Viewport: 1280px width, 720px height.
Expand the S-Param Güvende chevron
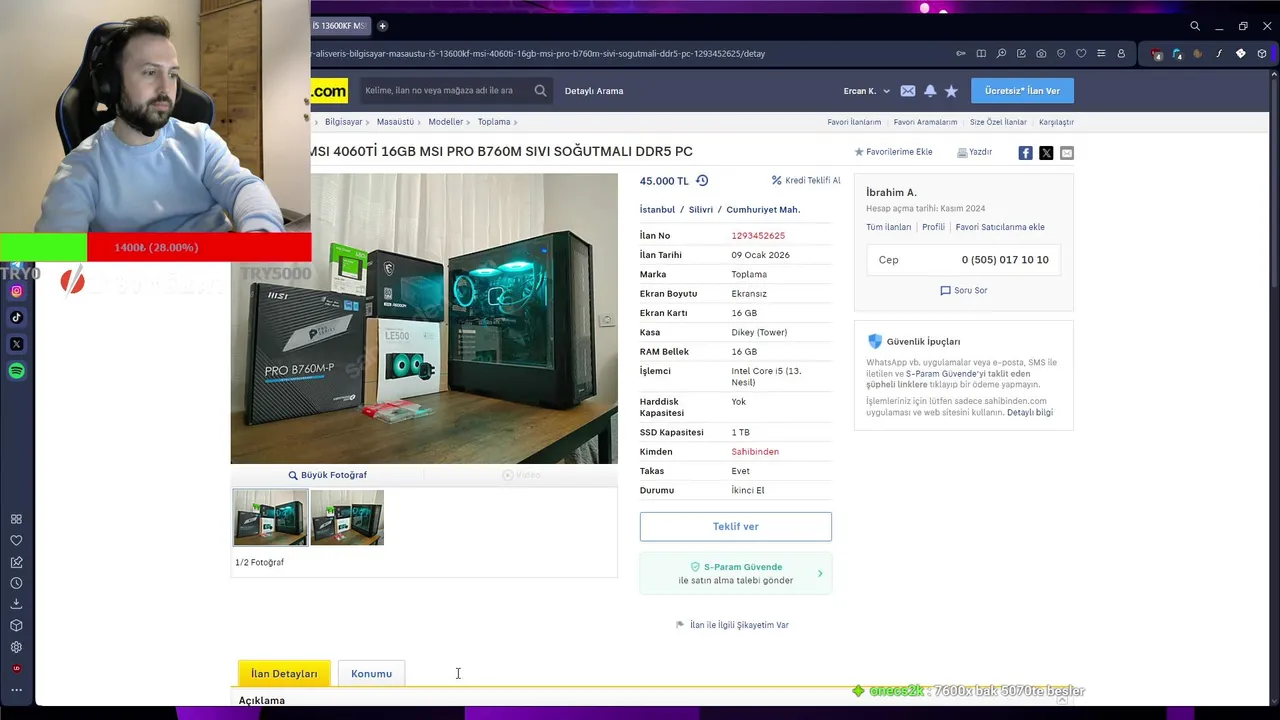coord(820,574)
